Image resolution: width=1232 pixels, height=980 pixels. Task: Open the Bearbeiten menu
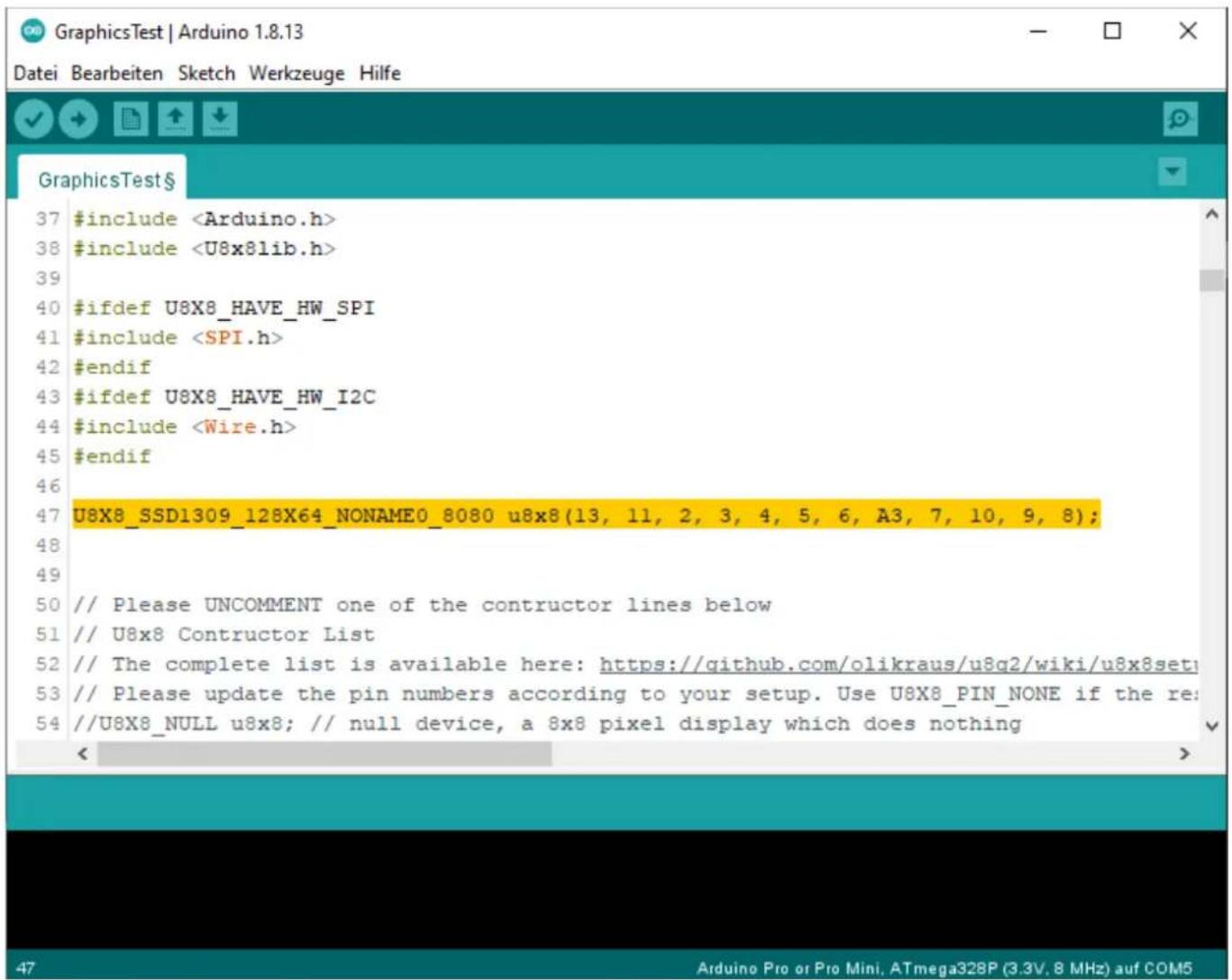[x=117, y=73]
